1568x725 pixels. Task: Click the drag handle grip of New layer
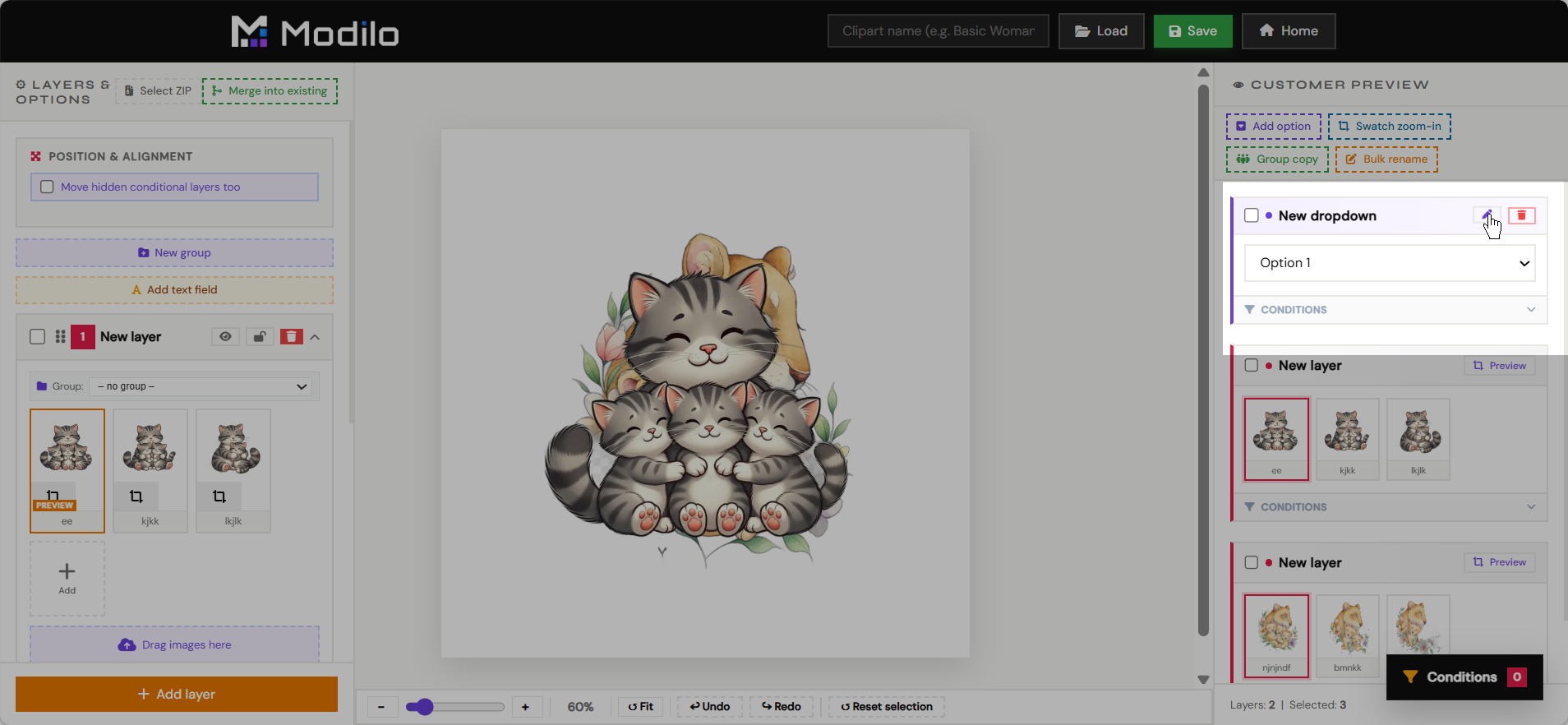[x=60, y=336]
